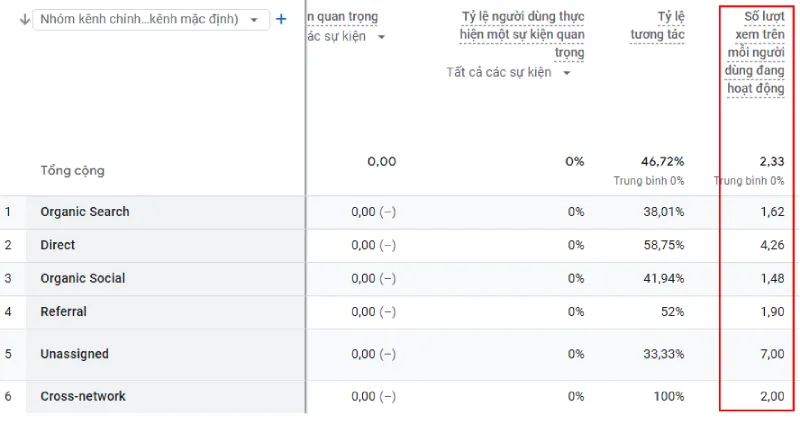Select the Organic Search row label
Screen dimensions: 800x424
tap(85, 212)
